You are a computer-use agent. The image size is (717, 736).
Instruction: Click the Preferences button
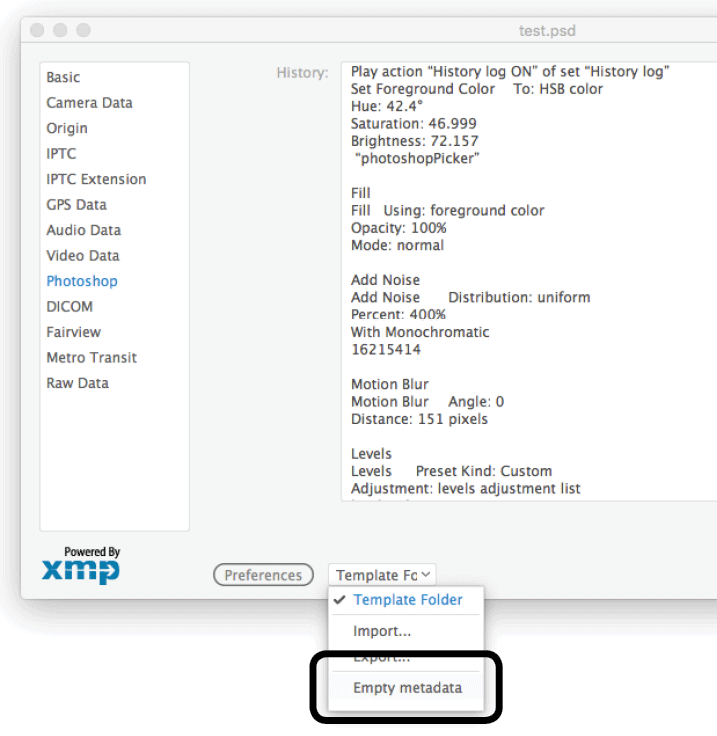(x=263, y=575)
